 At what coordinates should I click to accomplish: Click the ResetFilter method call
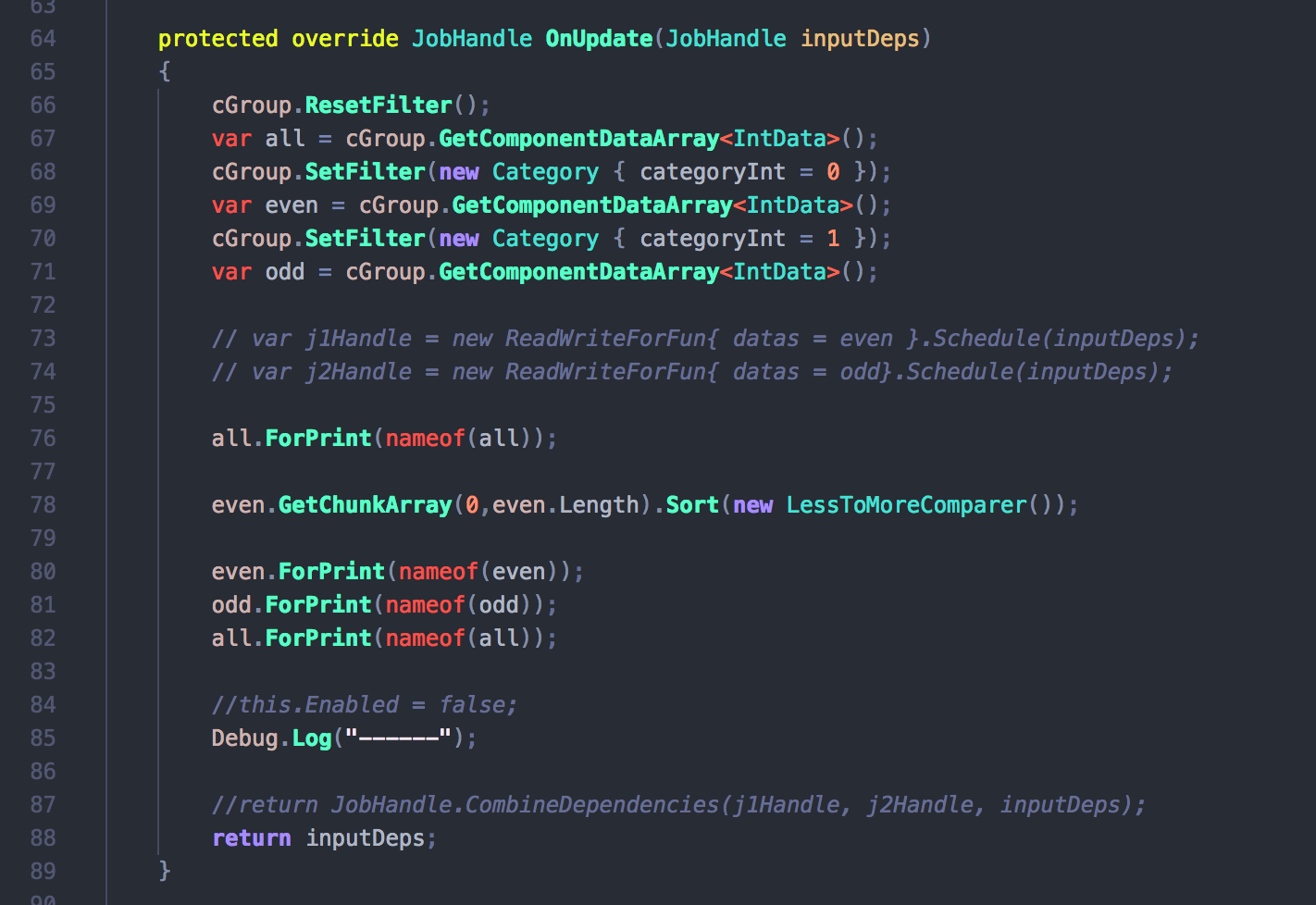[378, 105]
